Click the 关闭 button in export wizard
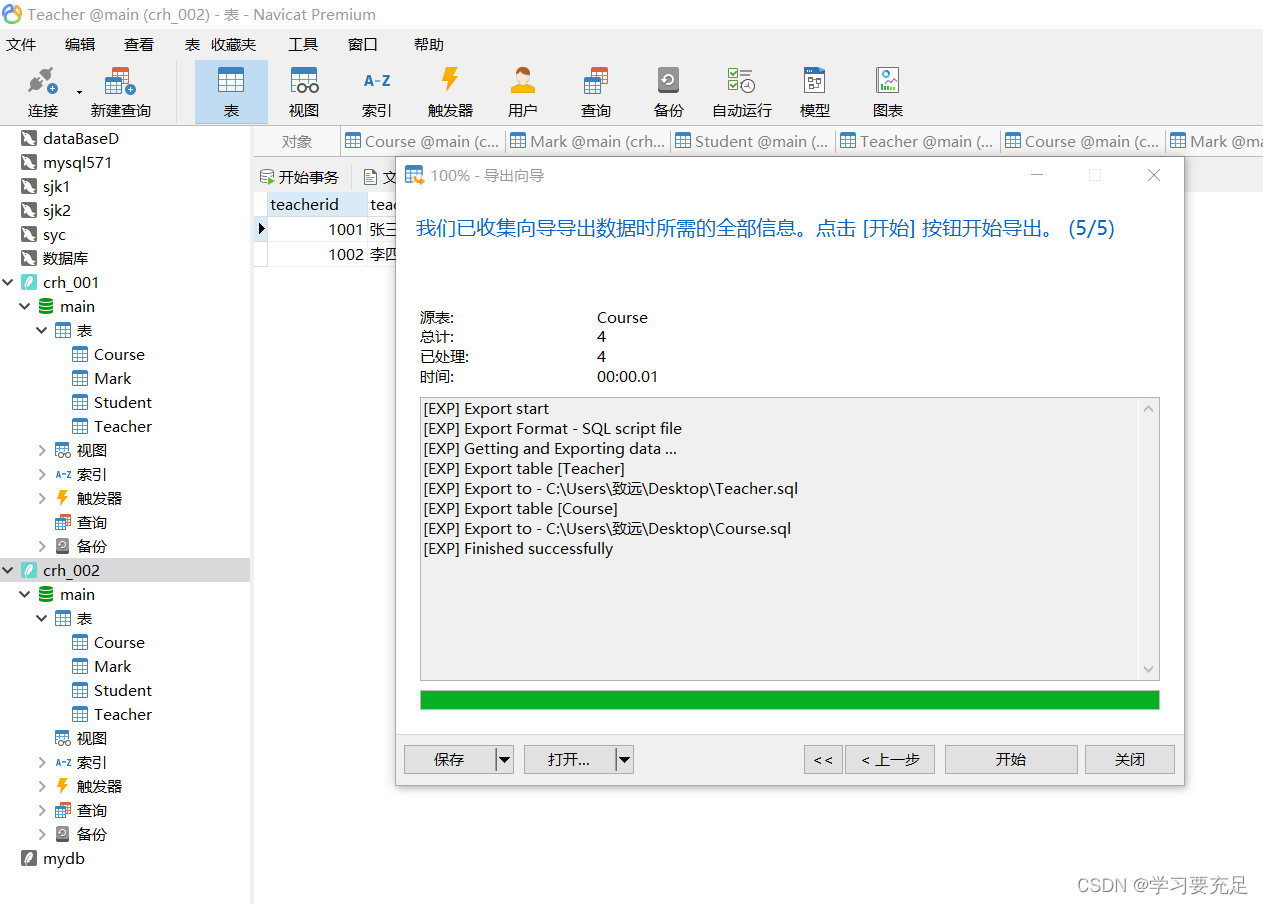1263x904 pixels. [x=1130, y=759]
